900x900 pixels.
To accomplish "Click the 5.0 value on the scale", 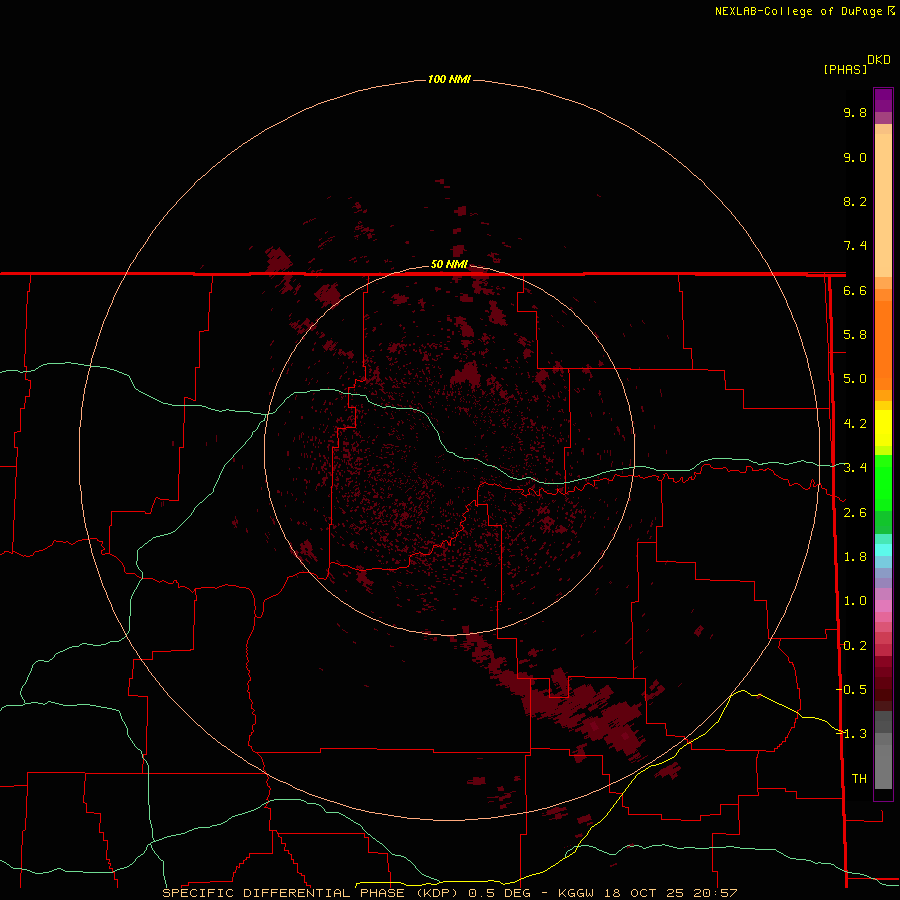I will (x=855, y=379).
